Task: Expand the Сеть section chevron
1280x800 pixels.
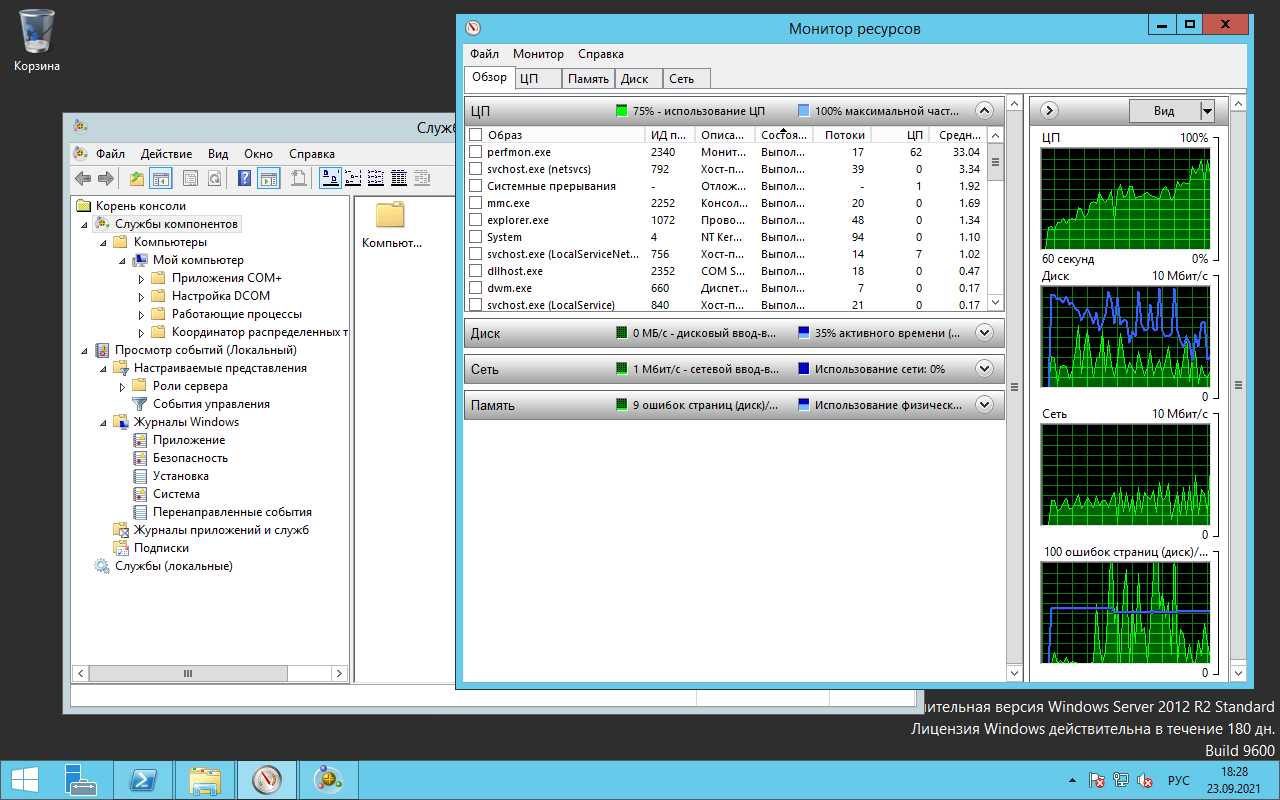Action: 984,369
